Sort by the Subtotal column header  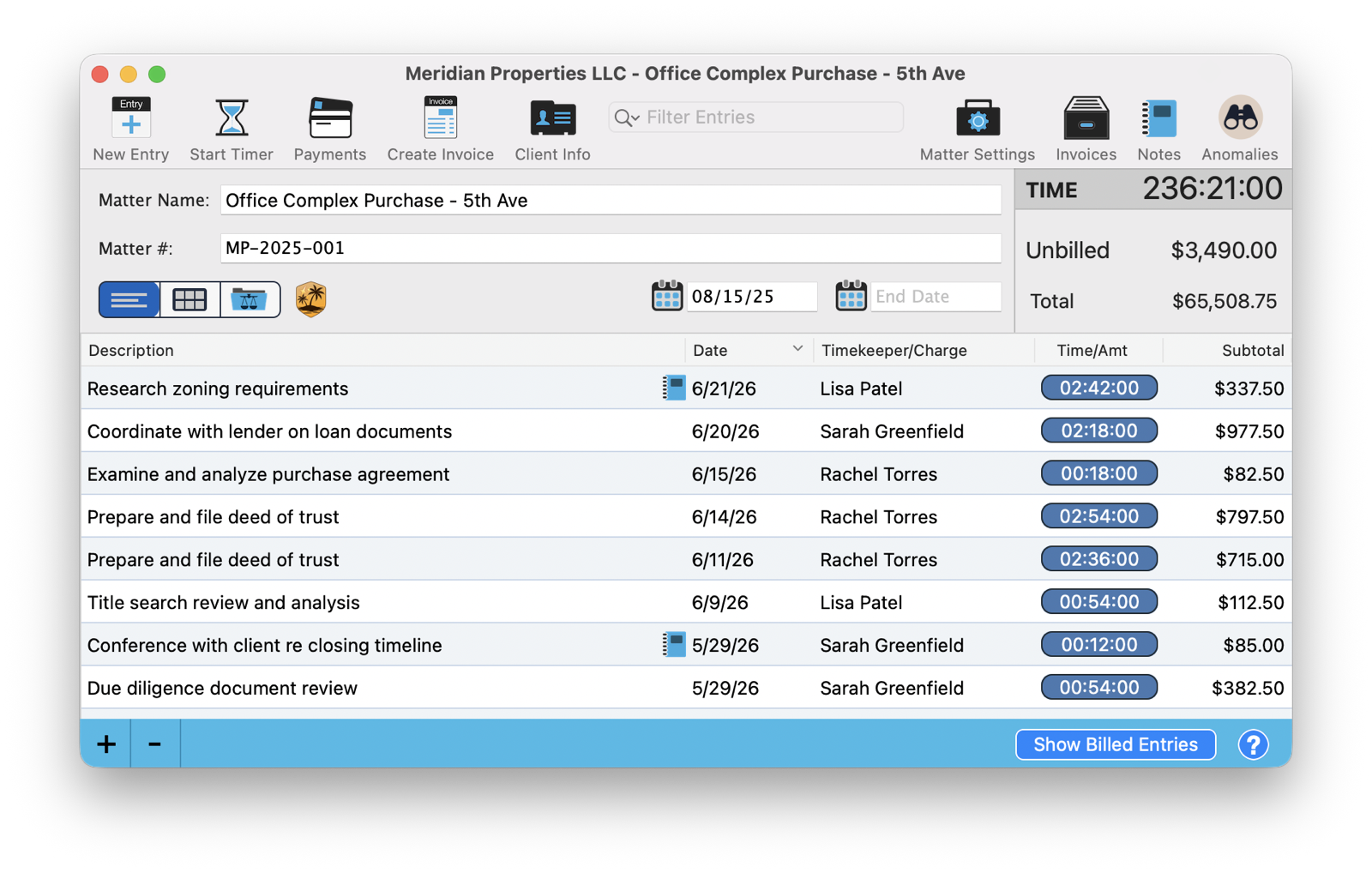[1227, 350]
